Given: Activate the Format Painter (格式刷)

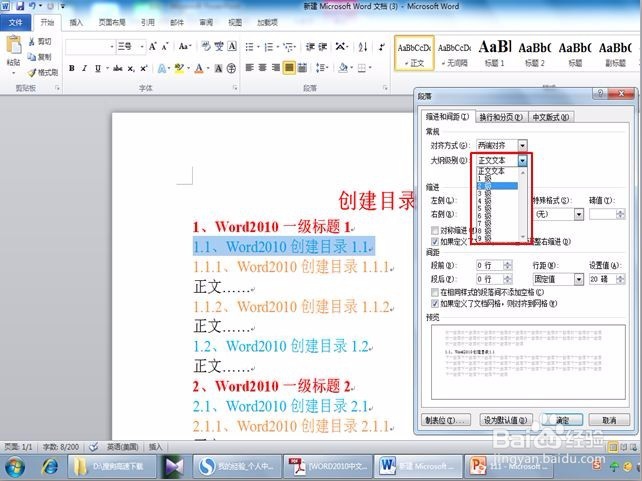Looking at the screenshot, I should click(43, 72).
